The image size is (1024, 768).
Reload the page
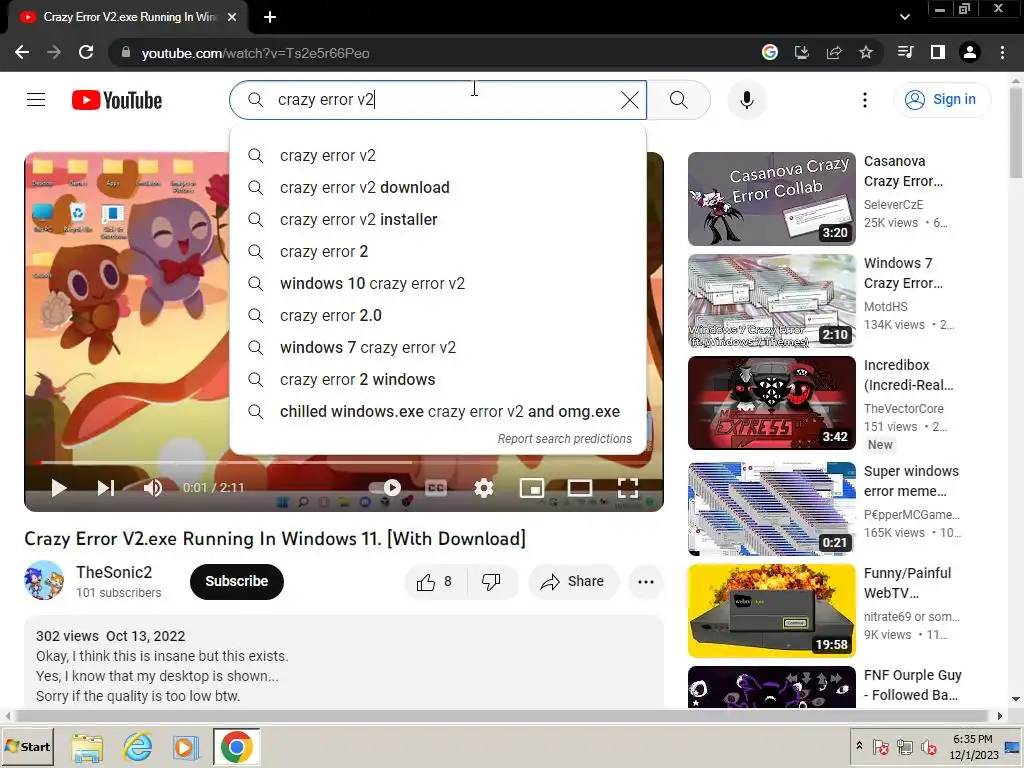coord(86,53)
